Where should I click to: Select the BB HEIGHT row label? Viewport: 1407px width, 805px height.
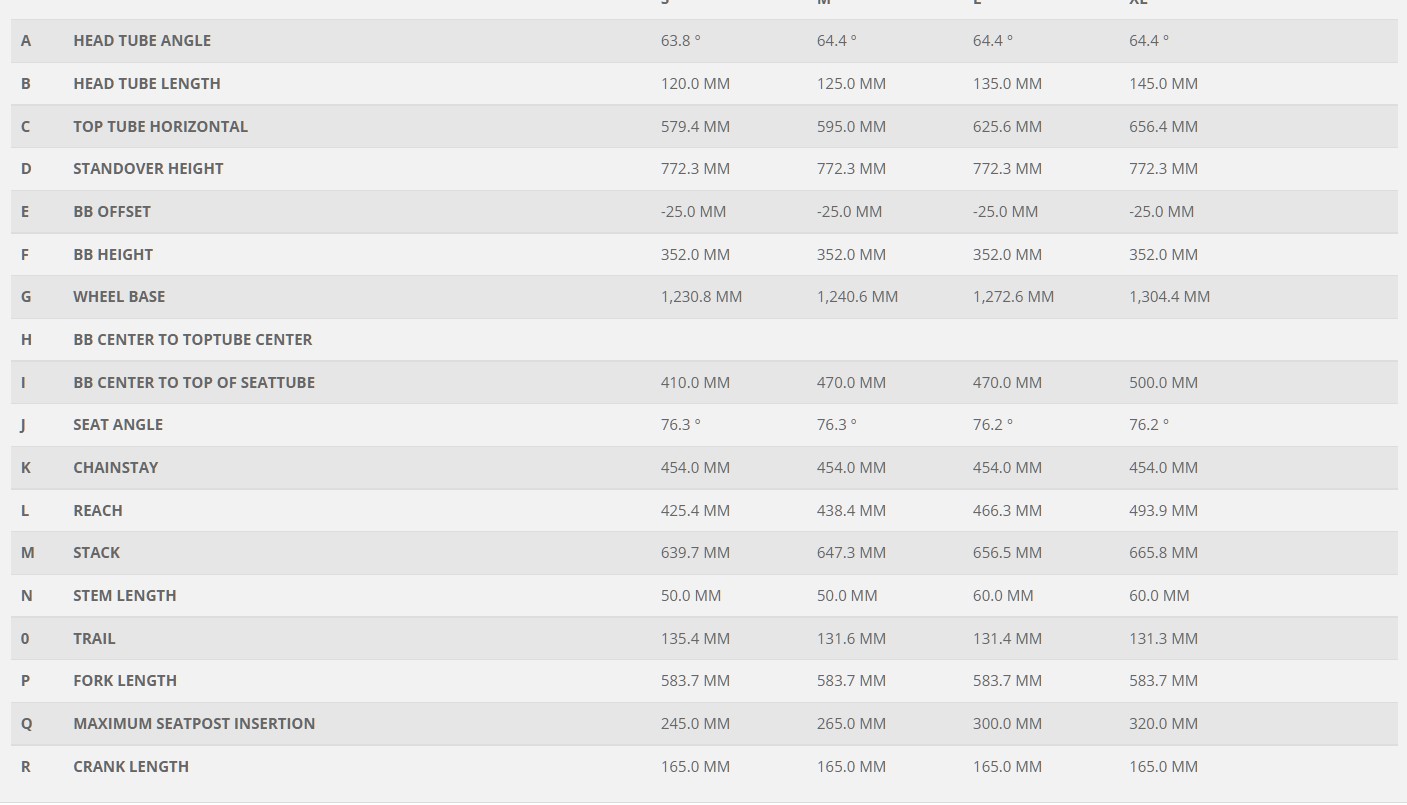click(113, 255)
